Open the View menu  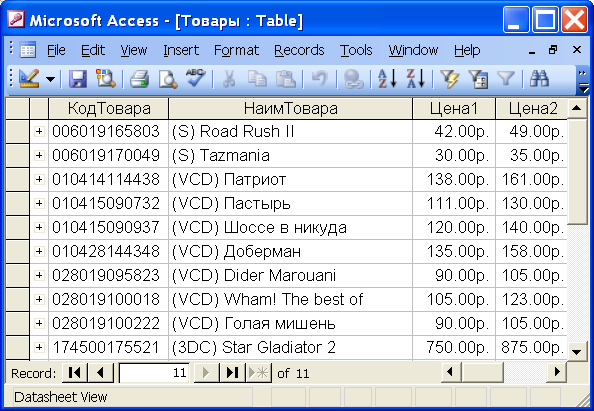[134, 50]
